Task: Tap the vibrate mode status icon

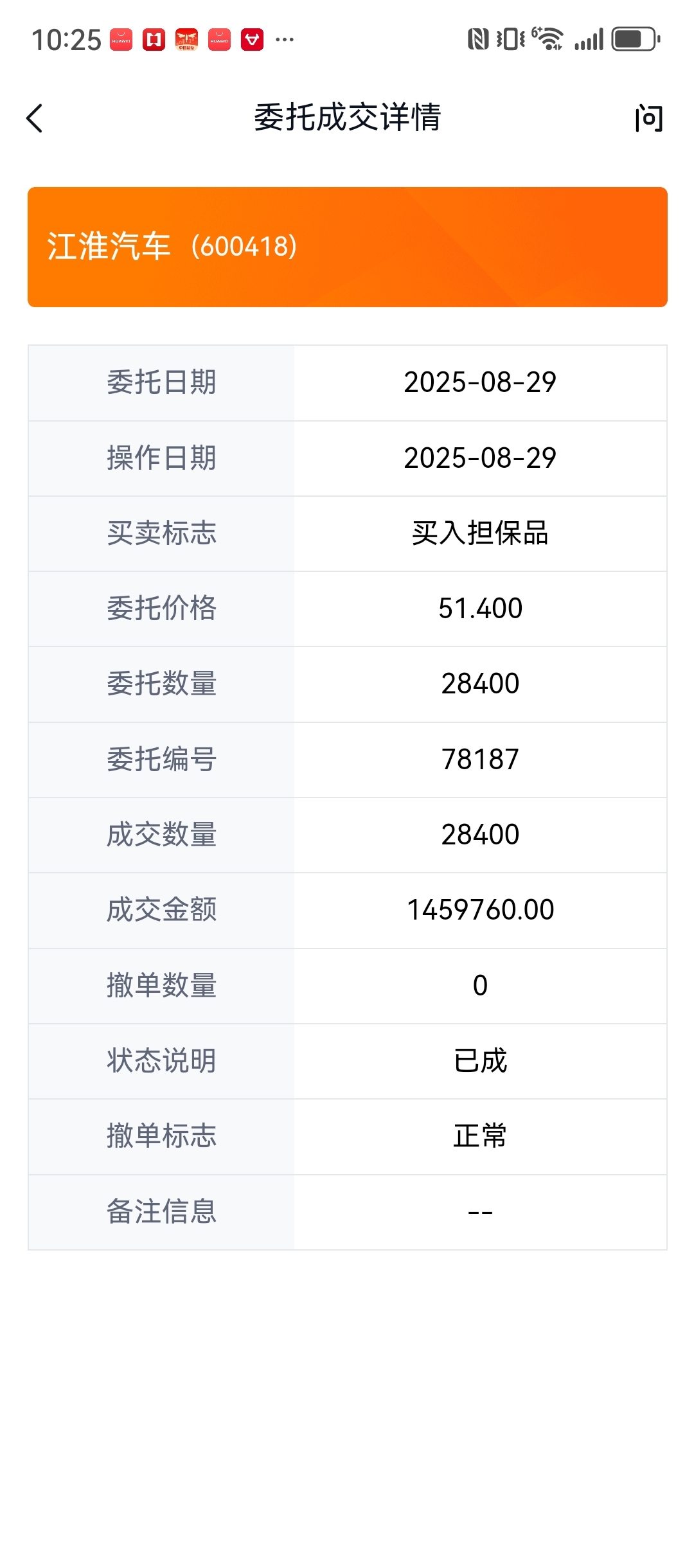Action: pos(511,39)
